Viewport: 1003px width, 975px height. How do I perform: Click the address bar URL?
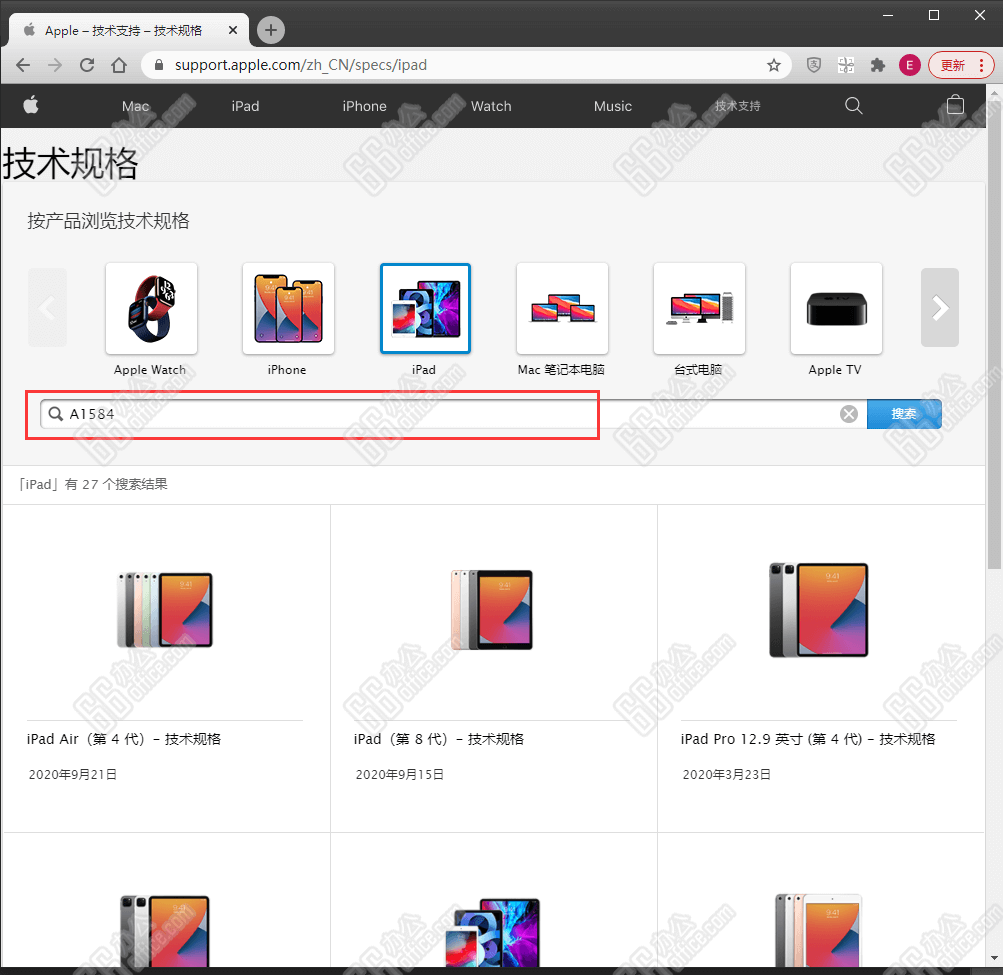(301, 65)
